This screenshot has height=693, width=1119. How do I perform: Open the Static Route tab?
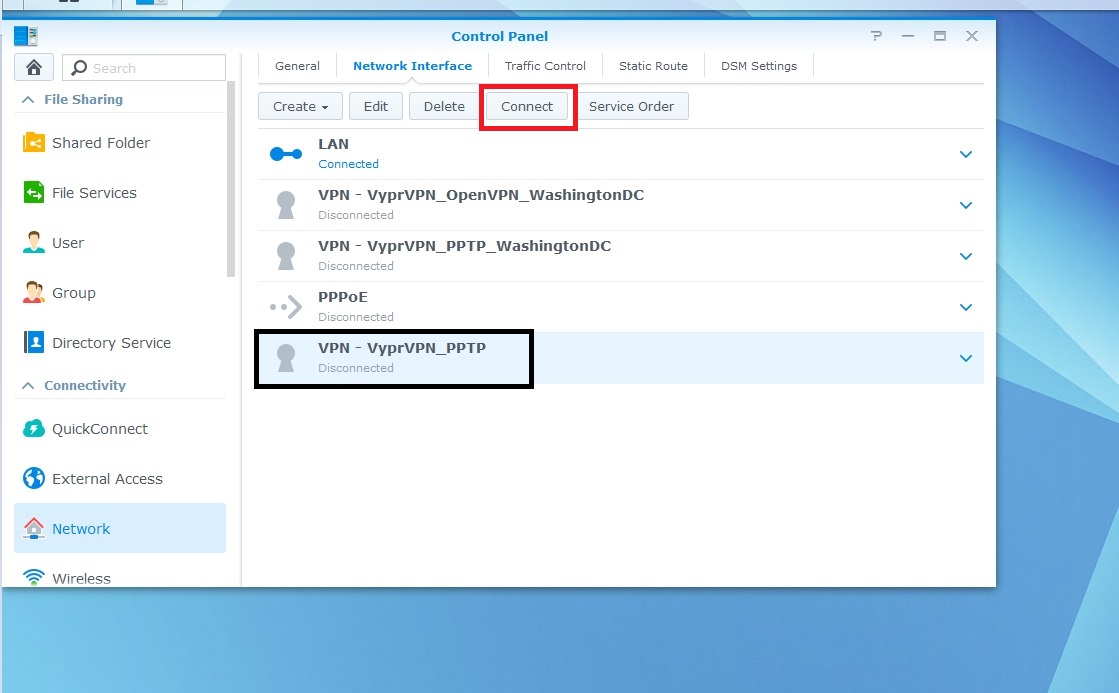point(653,66)
